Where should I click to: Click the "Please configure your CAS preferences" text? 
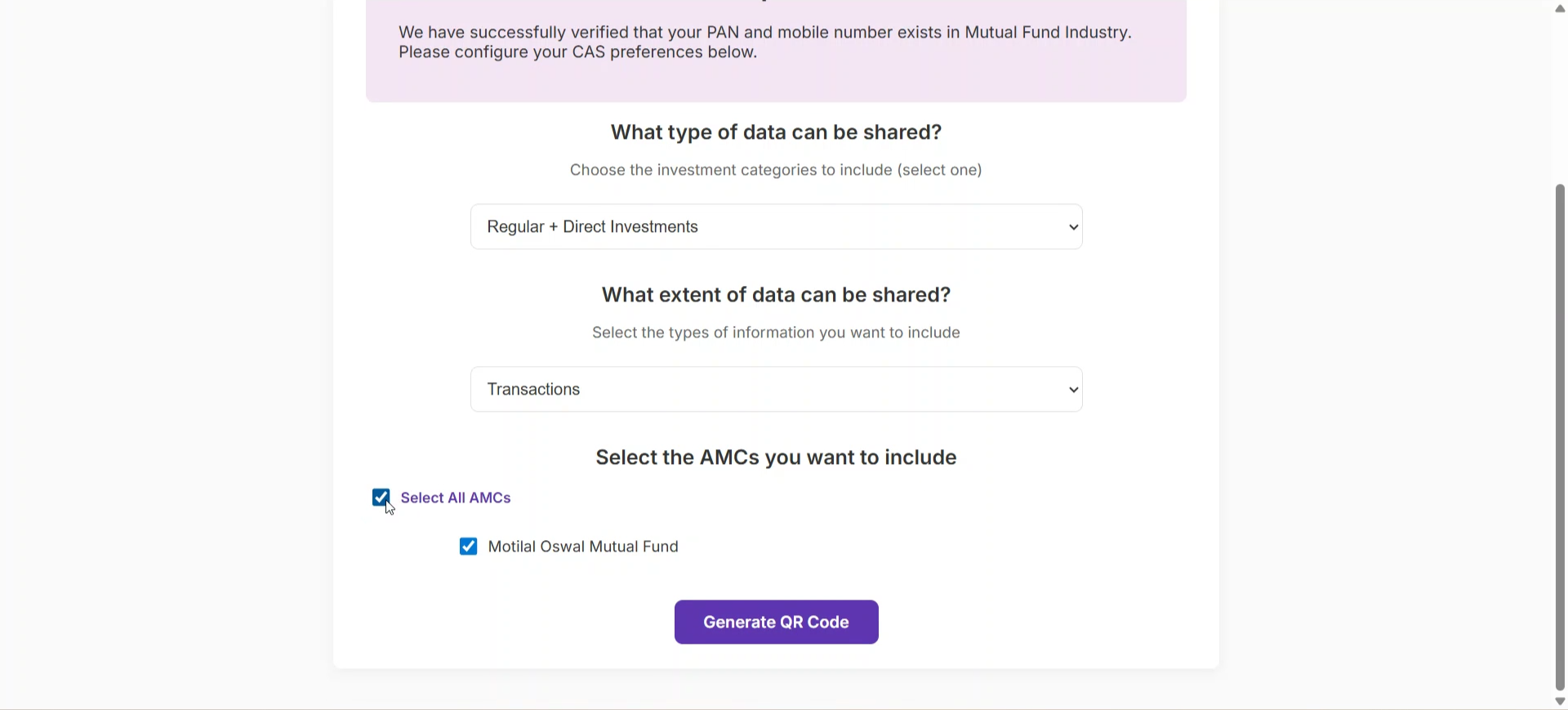pyautogui.click(x=577, y=52)
